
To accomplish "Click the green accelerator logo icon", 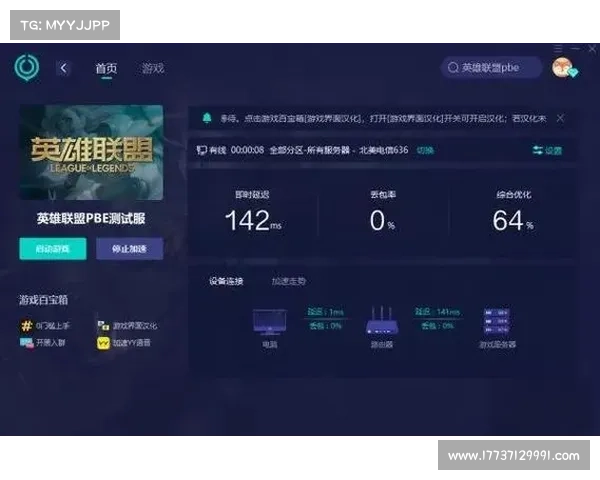I will point(26,68).
